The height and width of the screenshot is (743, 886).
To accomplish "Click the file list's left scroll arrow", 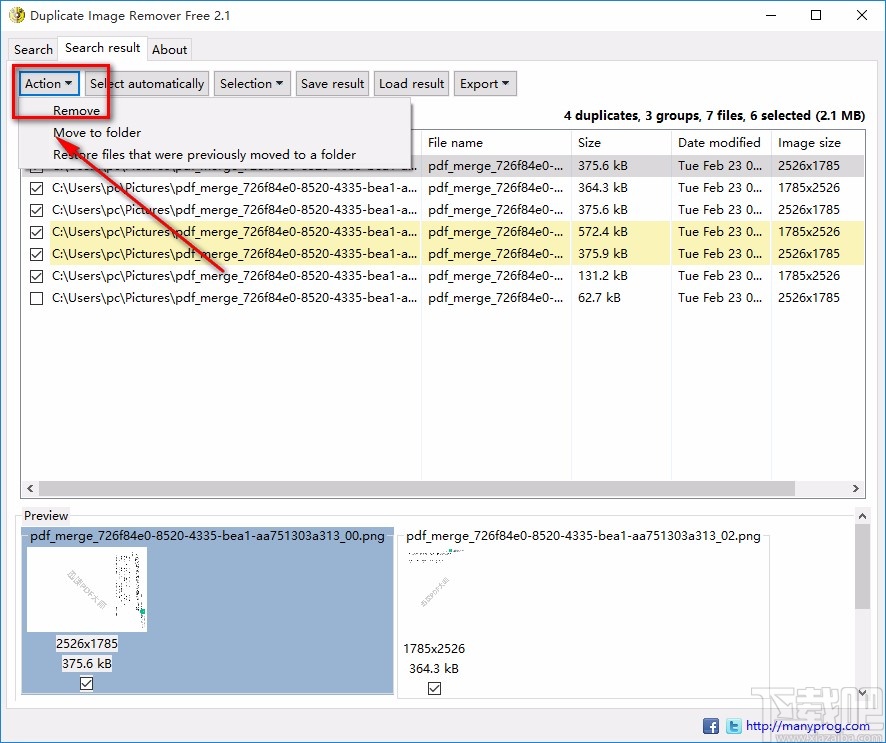I will (x=29, y=489).
